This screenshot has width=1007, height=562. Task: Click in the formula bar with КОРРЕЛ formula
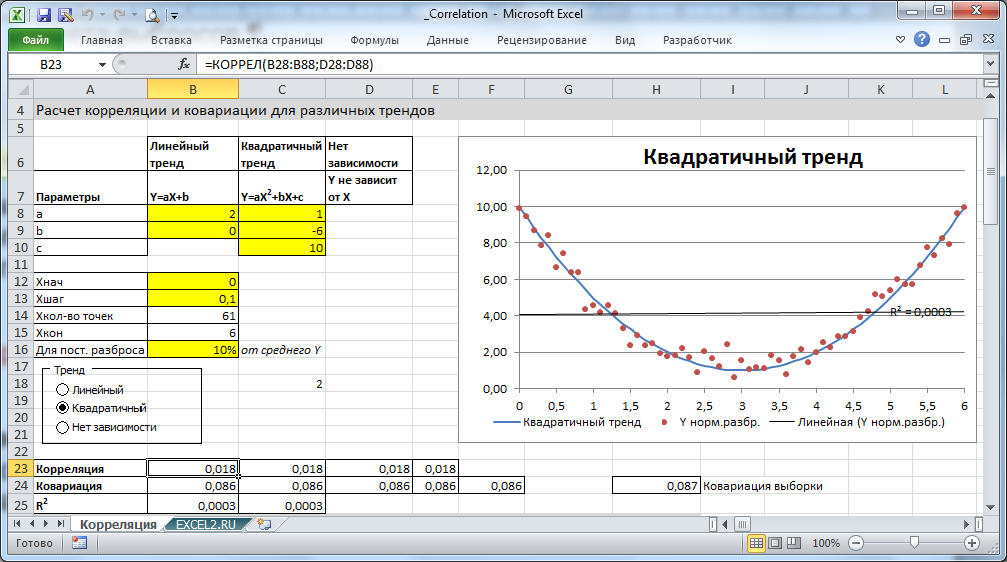coord(590,64)
